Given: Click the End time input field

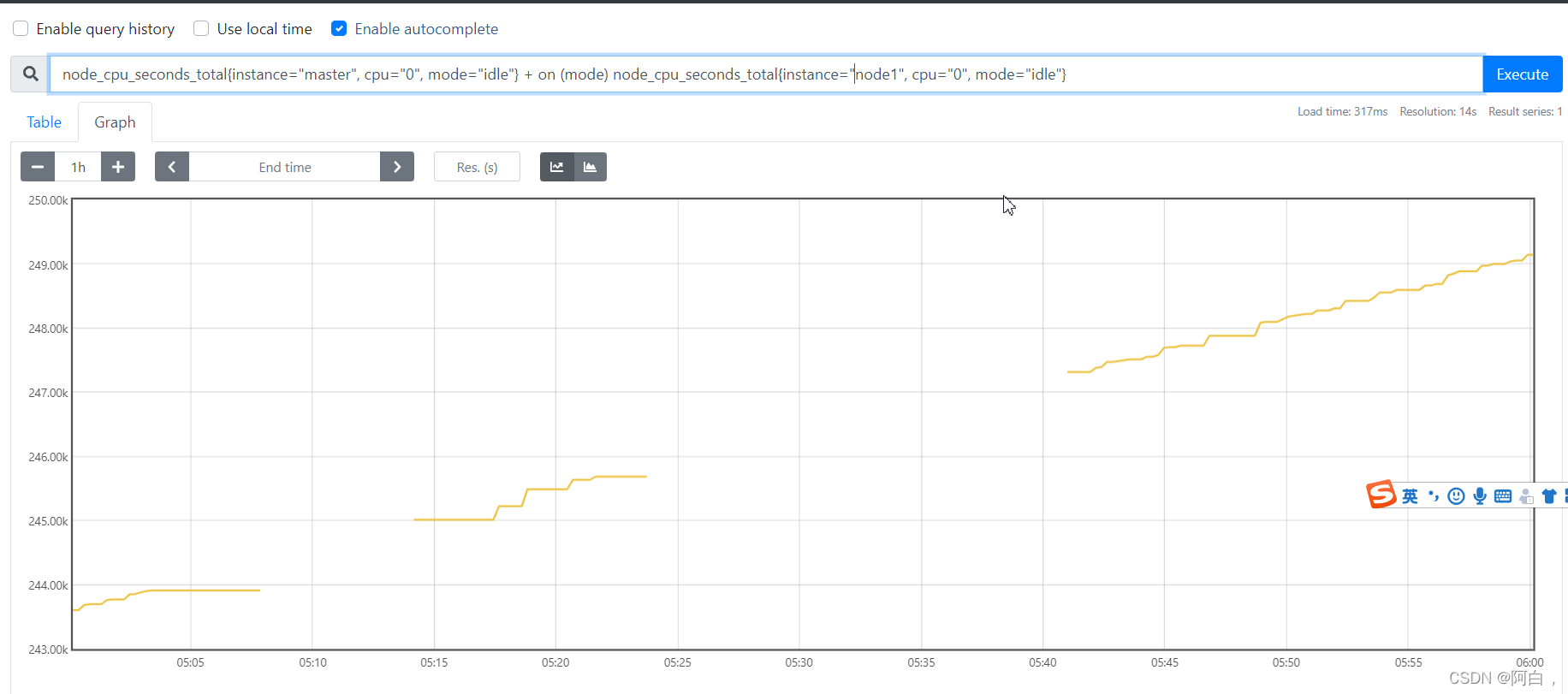Looking at the screenshot, I should pyautogui.click(x=285, y=167).
